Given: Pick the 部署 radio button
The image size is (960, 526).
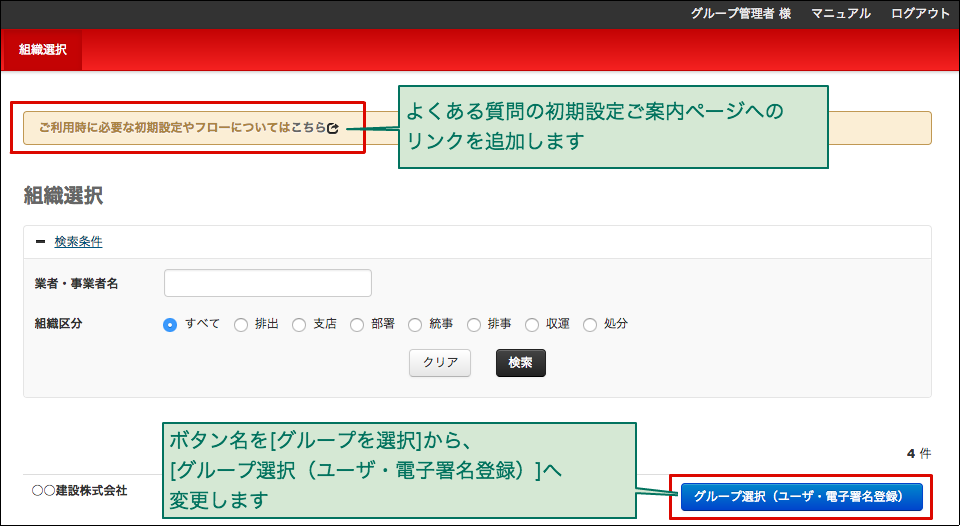Looking at the screenshot, I should pos(357,324).
